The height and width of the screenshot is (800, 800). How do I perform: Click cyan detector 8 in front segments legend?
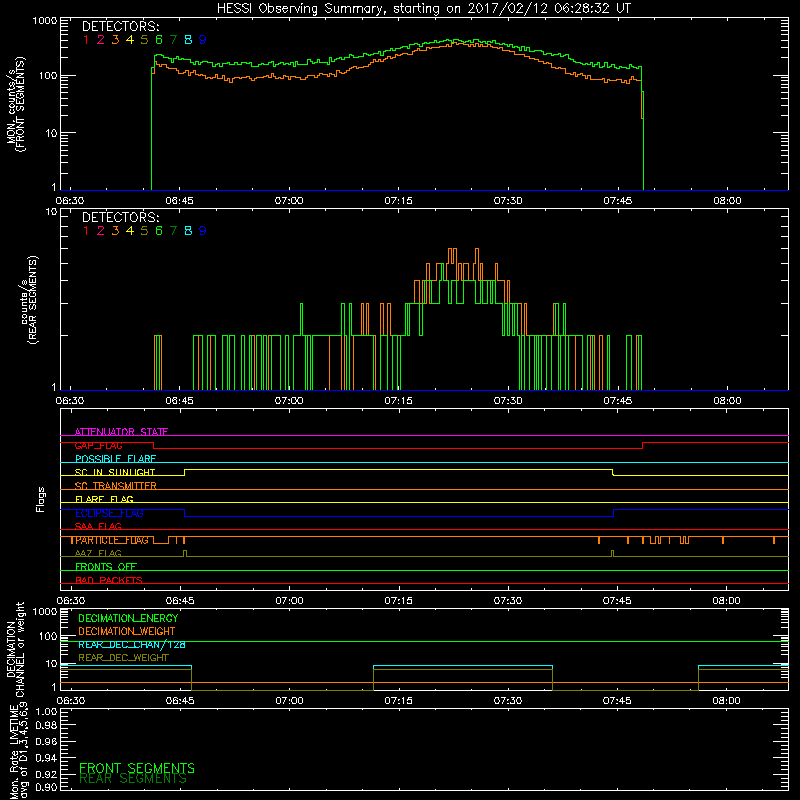click(x=188, y=40)
